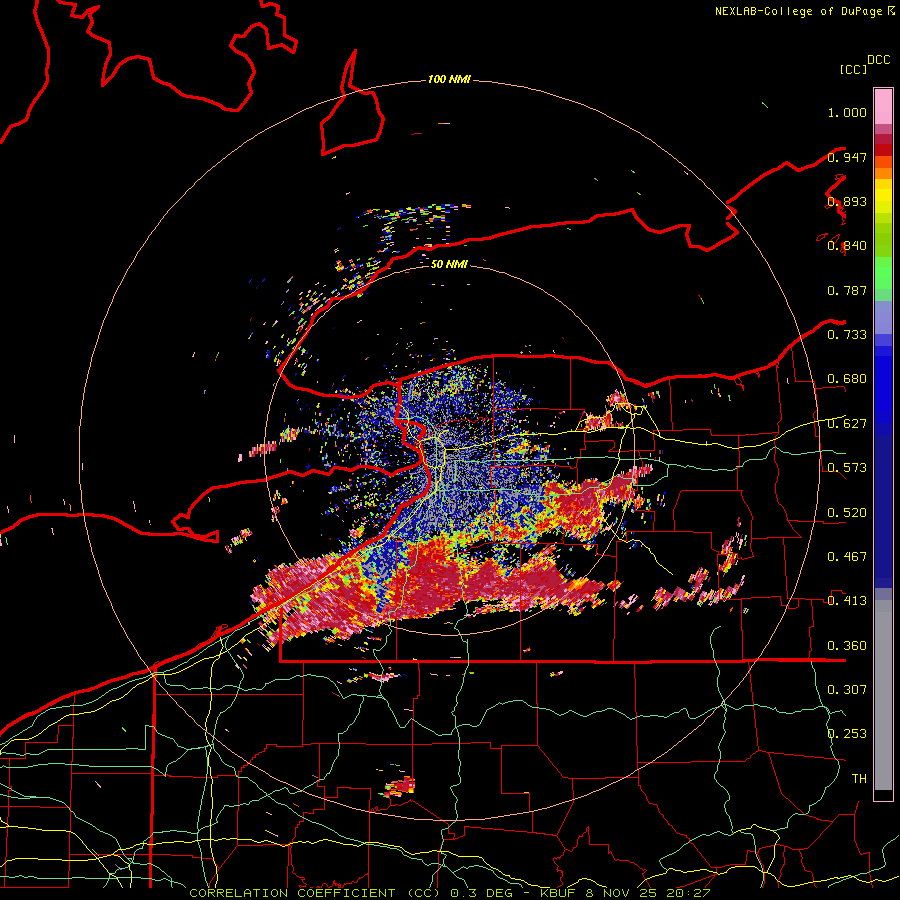Click the 100 NMI range ring label

[x=449, y=79]
